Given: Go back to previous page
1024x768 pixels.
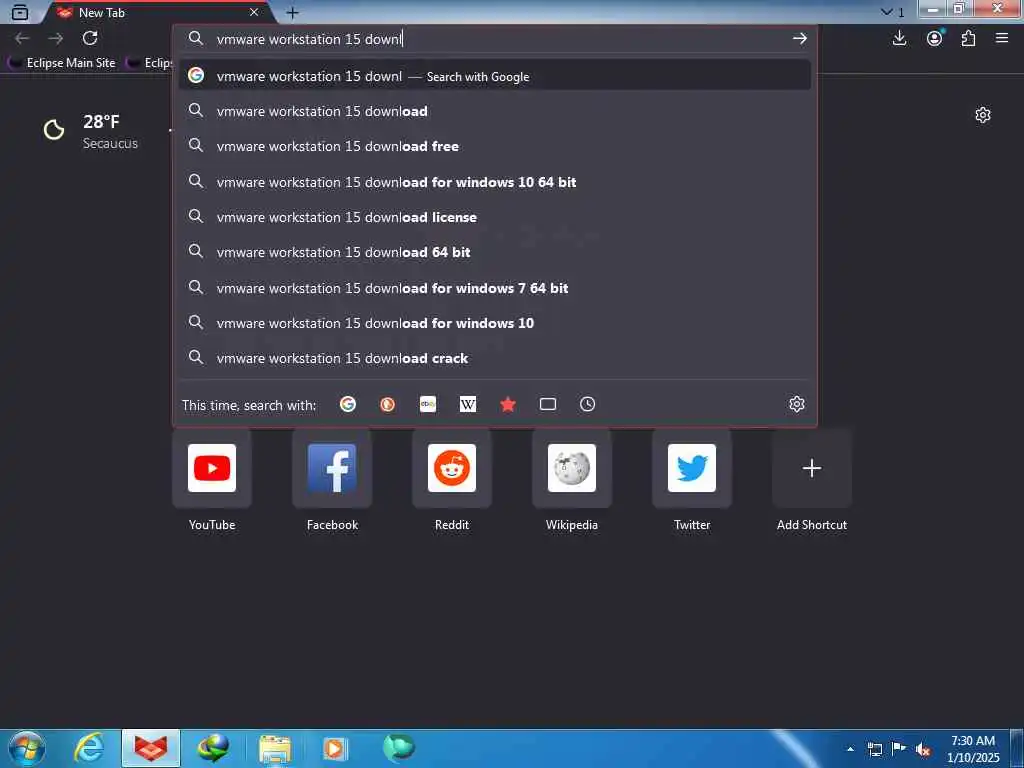Looking at the screenshot, I should 22,39.
